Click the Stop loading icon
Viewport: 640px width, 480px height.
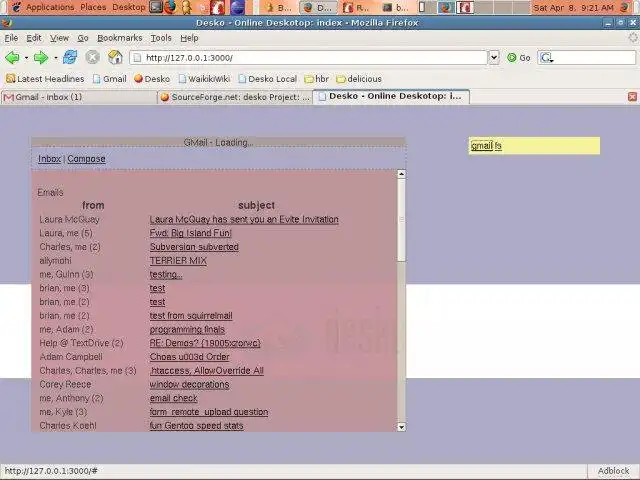click(x=93, y=57)
